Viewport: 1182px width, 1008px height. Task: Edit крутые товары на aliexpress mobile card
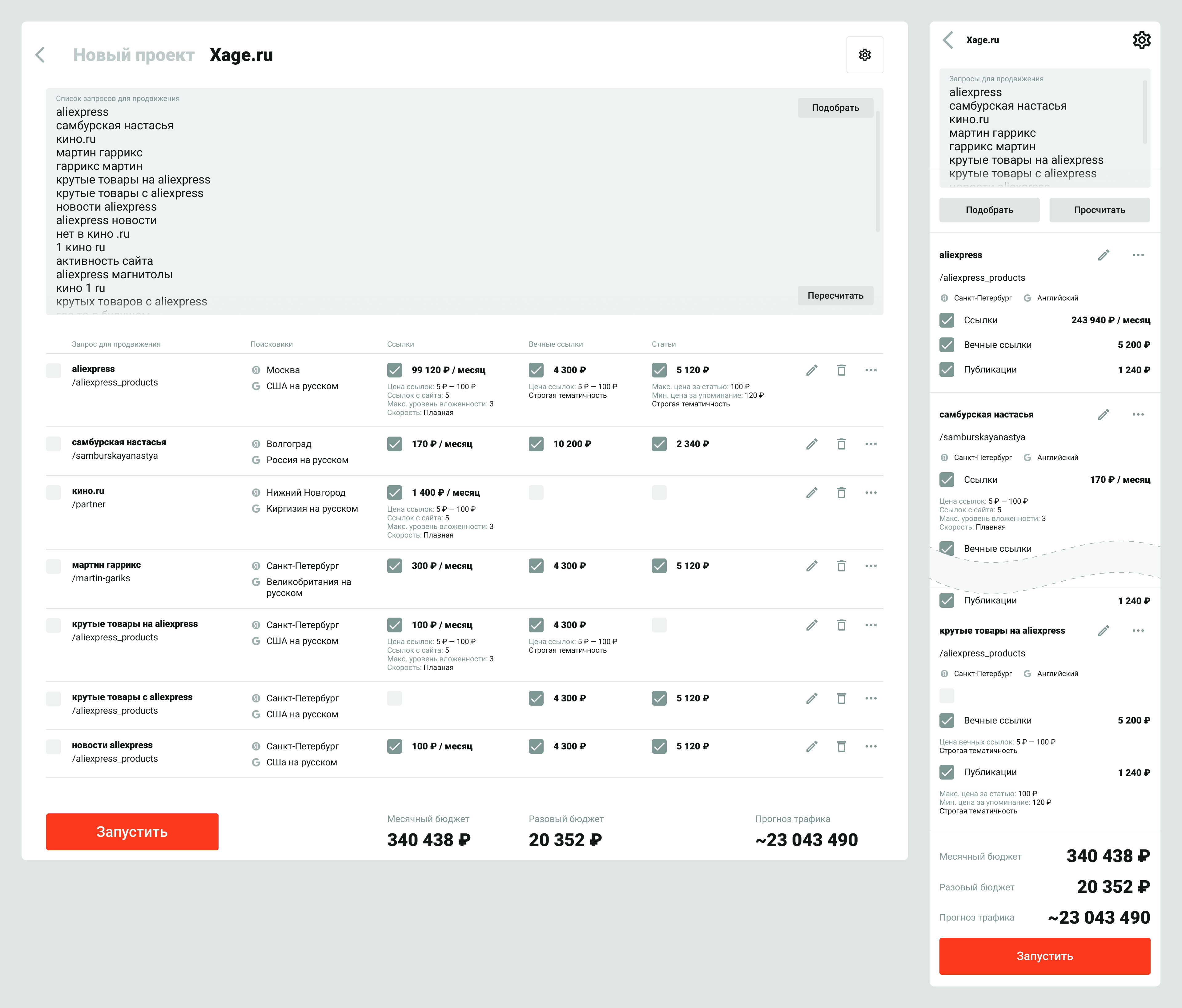1103,631
